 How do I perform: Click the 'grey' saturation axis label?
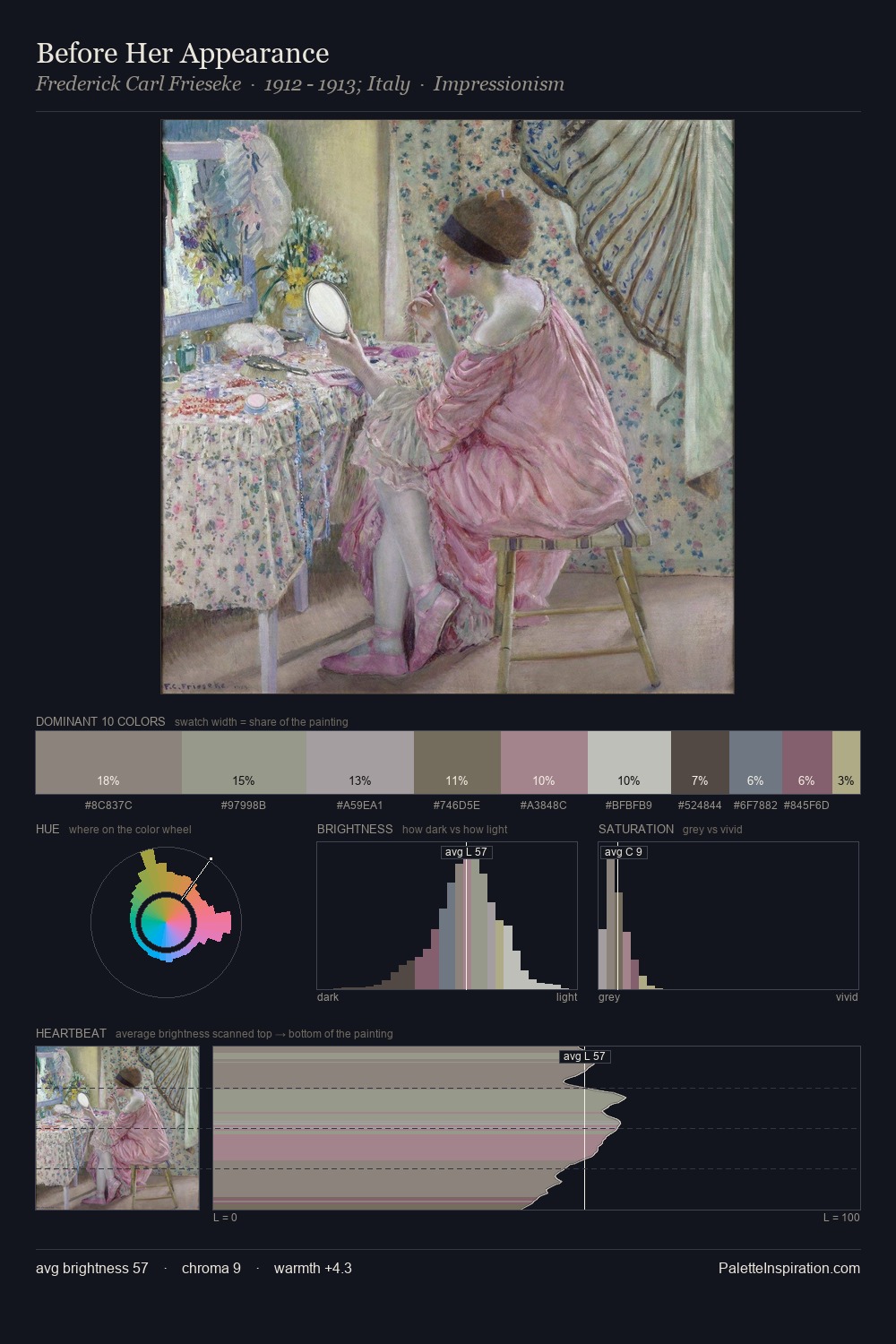[x=609, y=997]
